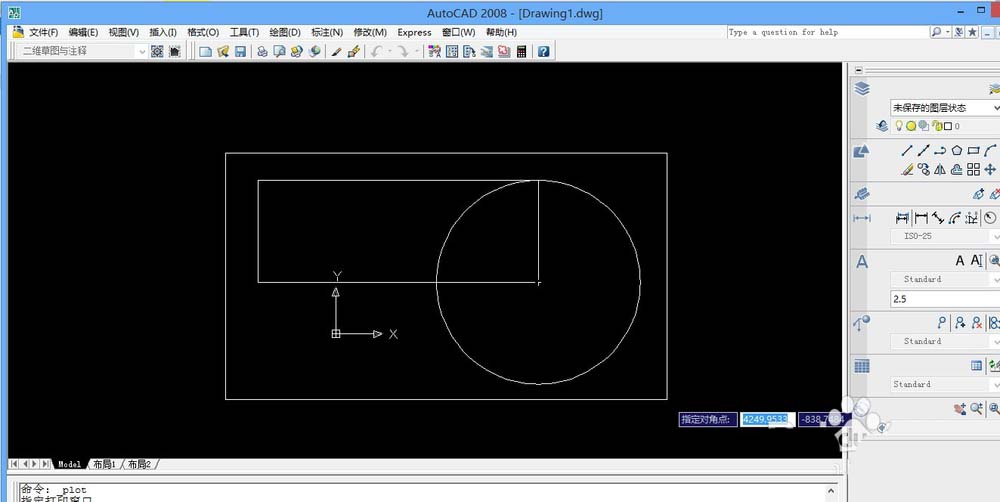The image size is (1000, 502).
Task: Click the Insert Table icon
Action: tap(976, 365)
